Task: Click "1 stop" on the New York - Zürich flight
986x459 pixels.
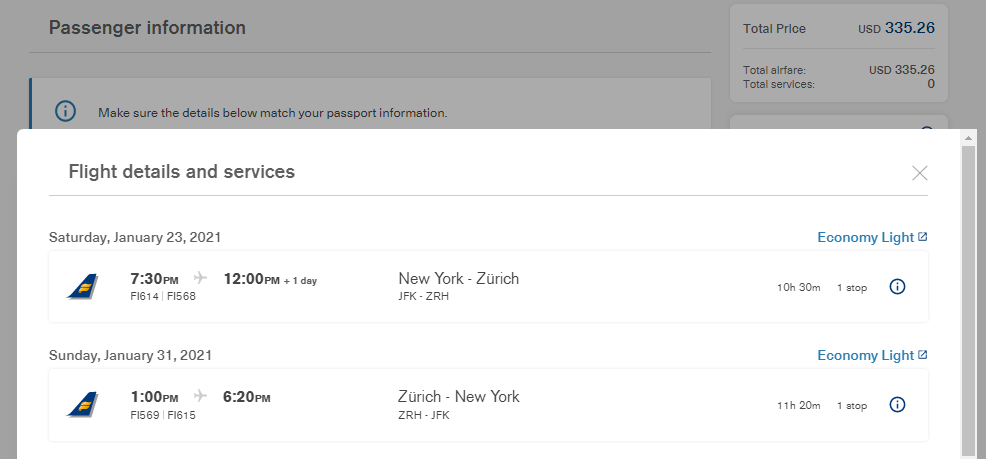Action: click(852, 288)
